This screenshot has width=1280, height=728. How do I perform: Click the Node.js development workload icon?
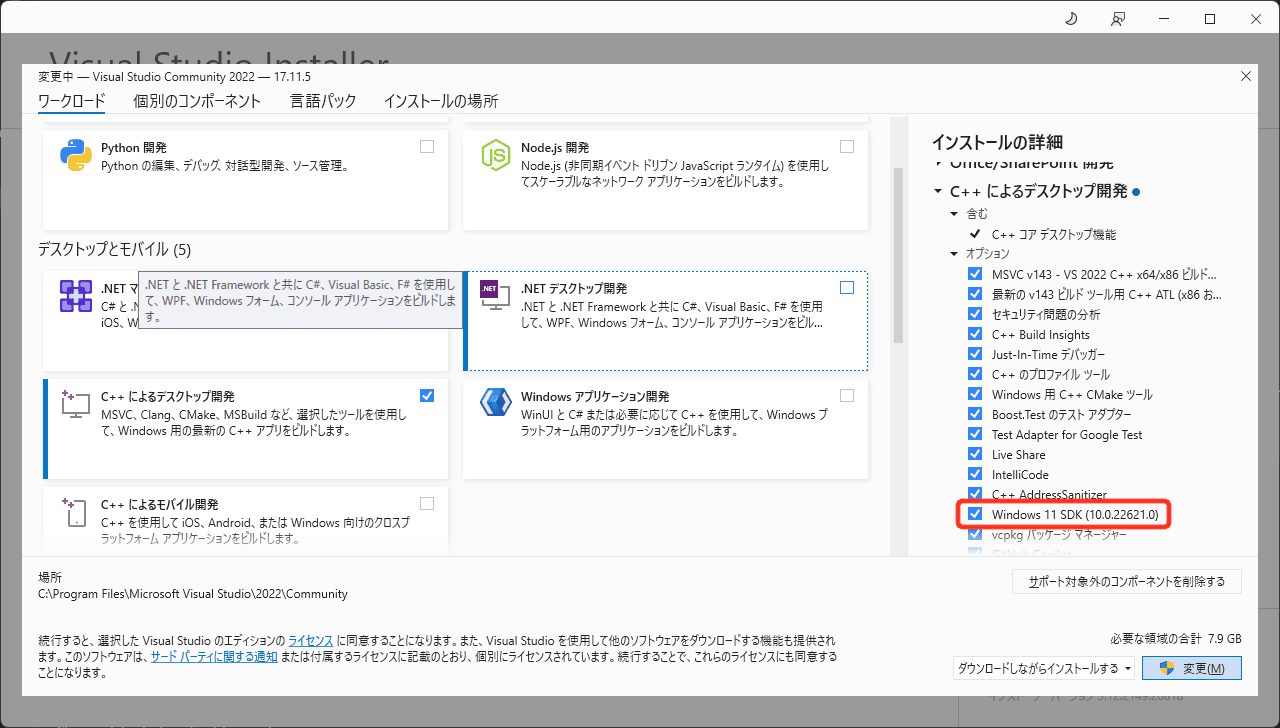496,155
